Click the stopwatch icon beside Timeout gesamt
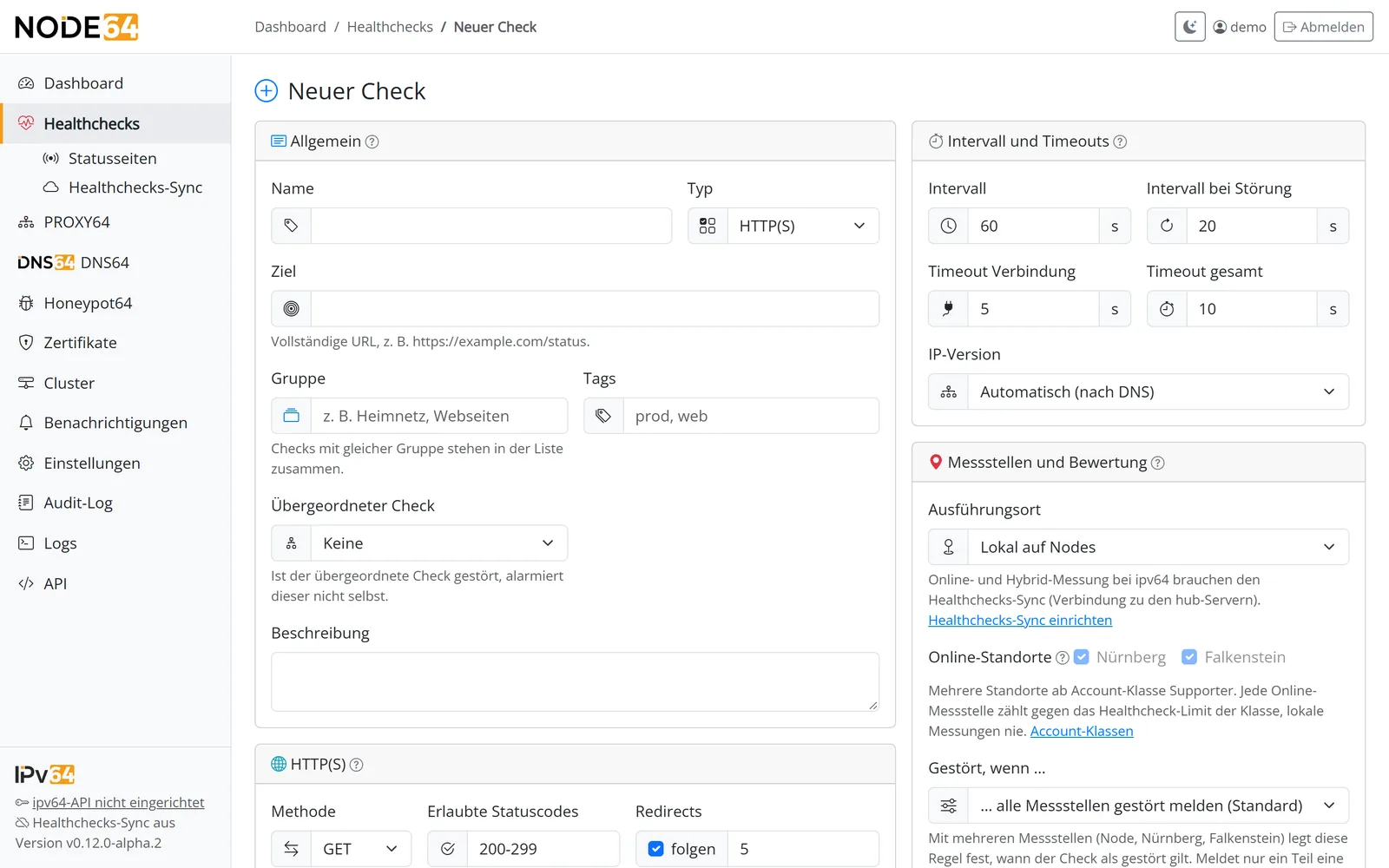This screenshot has width=1389, height=868. (x=1167, y=309)
